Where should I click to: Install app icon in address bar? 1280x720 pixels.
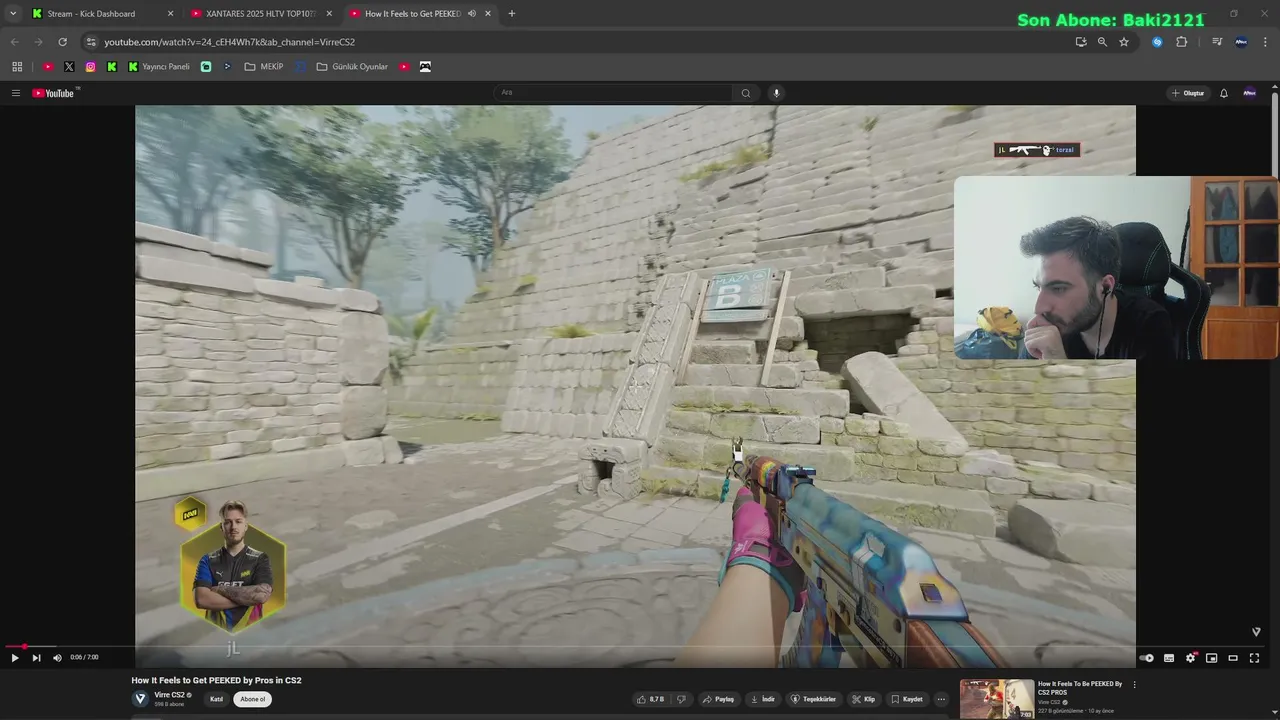tap(1080, 42)
